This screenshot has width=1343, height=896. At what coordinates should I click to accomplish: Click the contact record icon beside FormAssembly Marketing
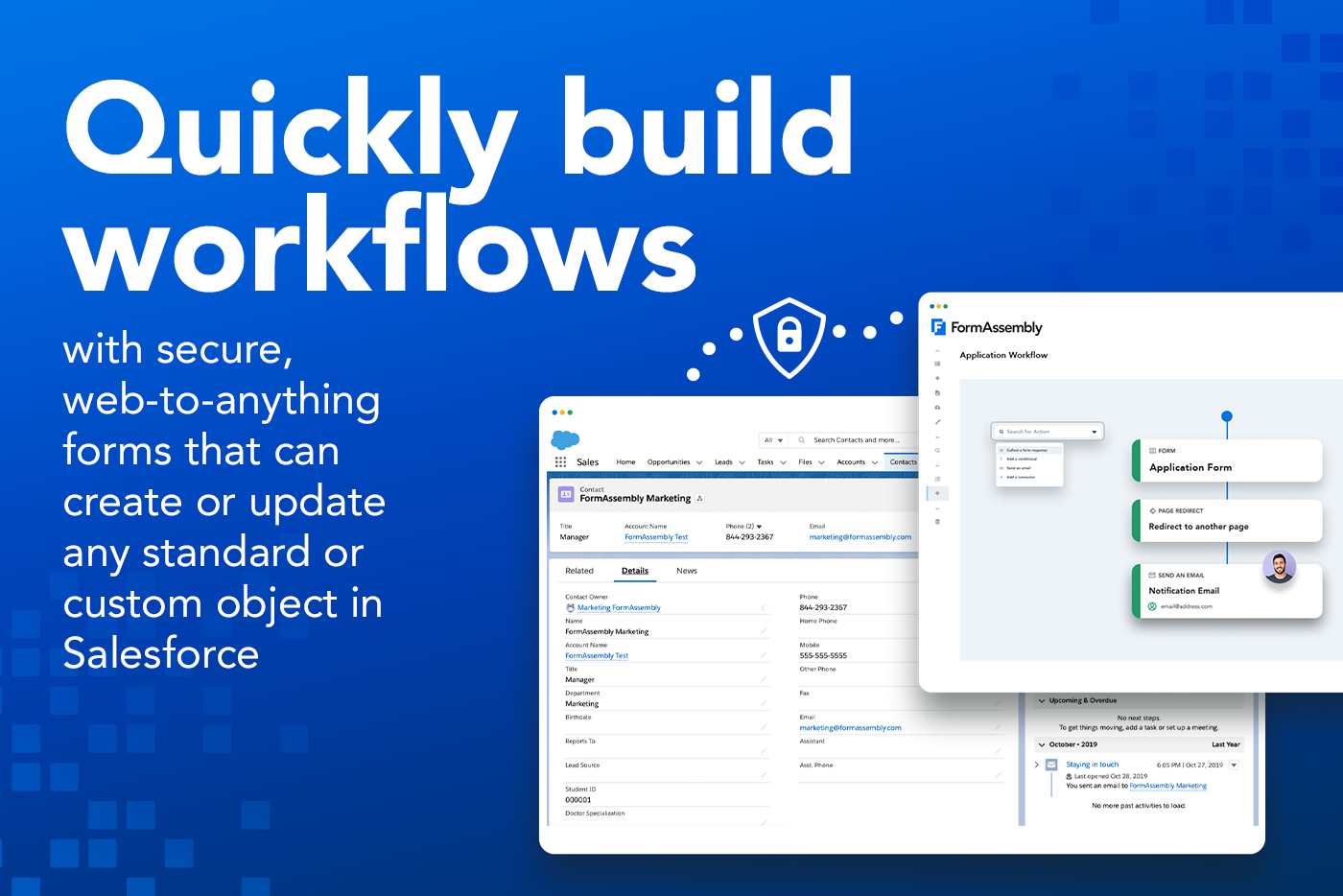click(566, 494)
